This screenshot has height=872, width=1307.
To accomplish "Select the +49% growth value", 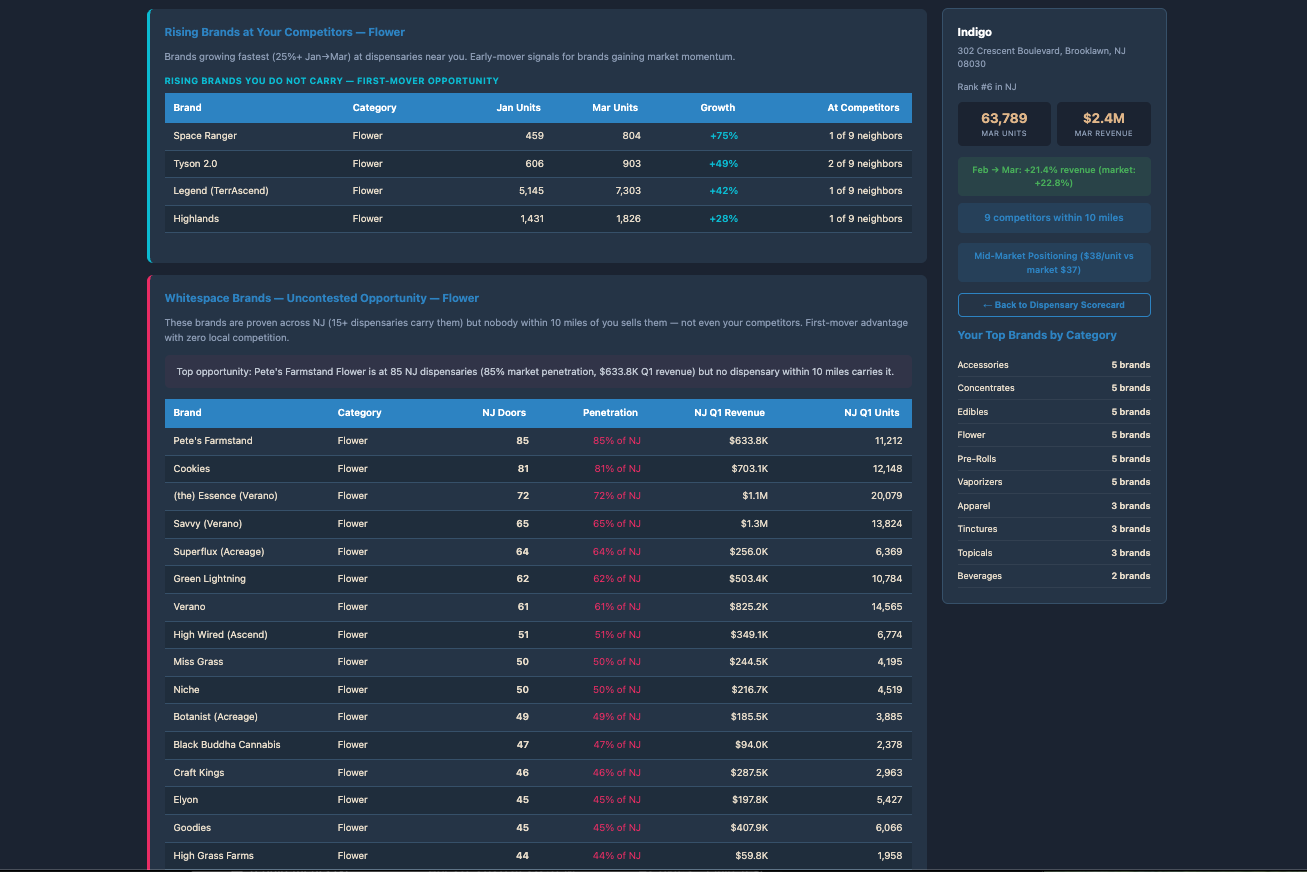I will tap(723, 164).
